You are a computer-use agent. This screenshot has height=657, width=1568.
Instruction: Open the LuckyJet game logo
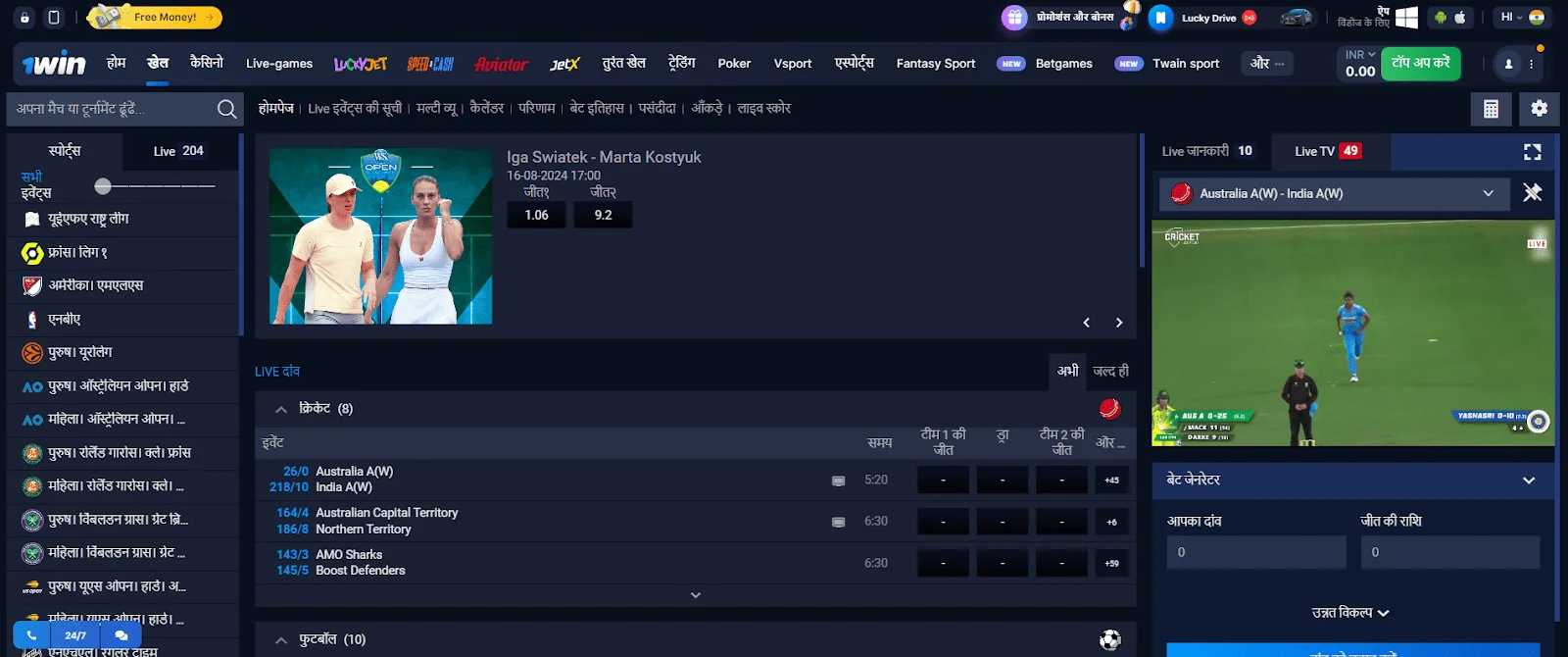point(361,64)
